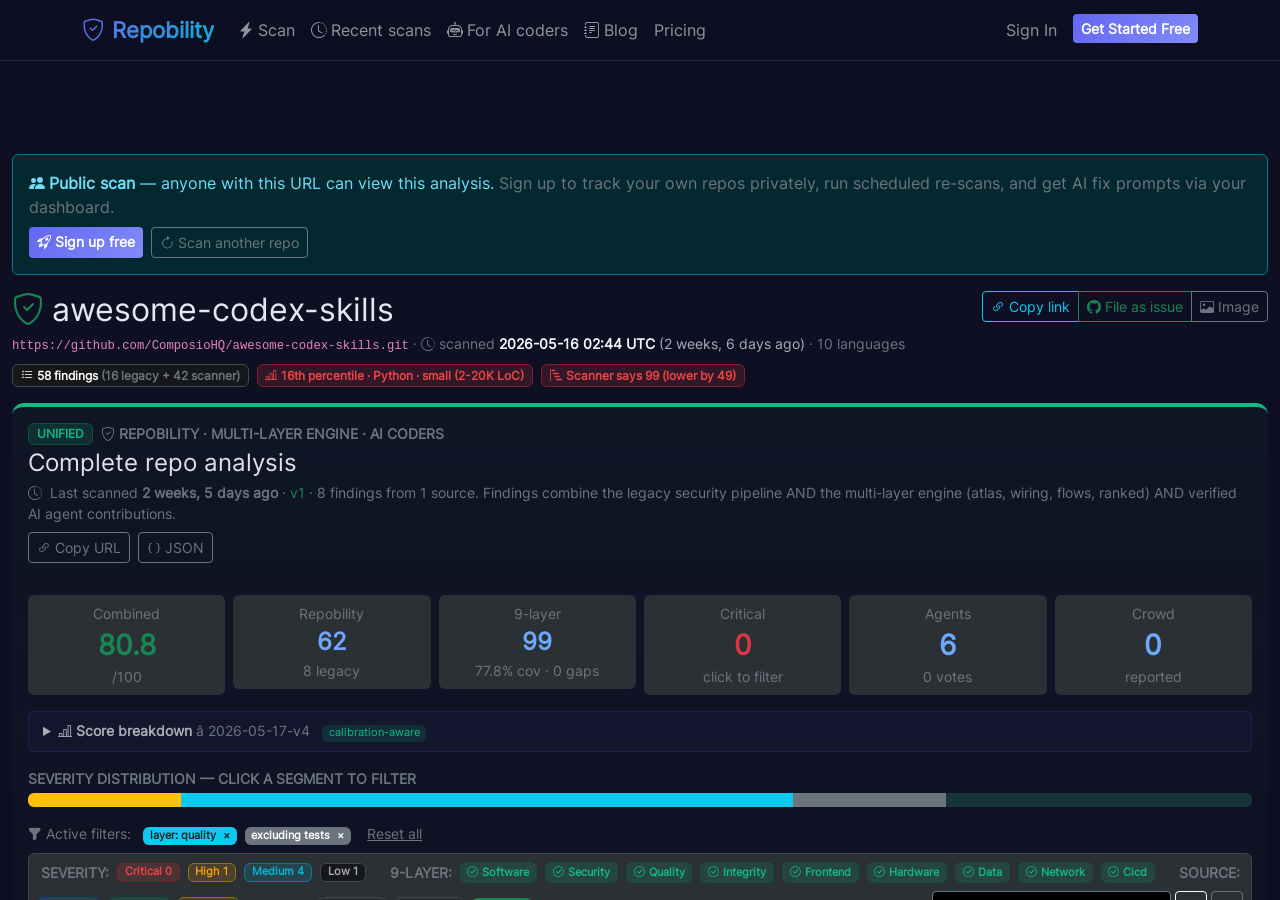
Task: Click the funnel icon by Active filters
Action: tap(35, 834)
